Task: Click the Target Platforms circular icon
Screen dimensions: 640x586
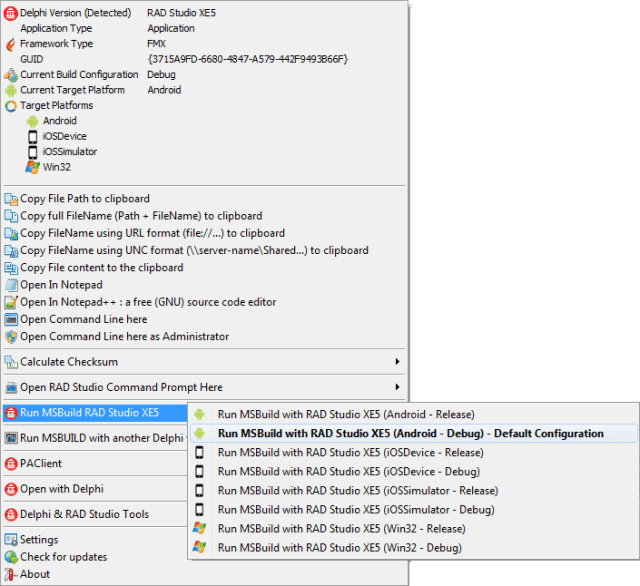Action: tap(11, 106)
